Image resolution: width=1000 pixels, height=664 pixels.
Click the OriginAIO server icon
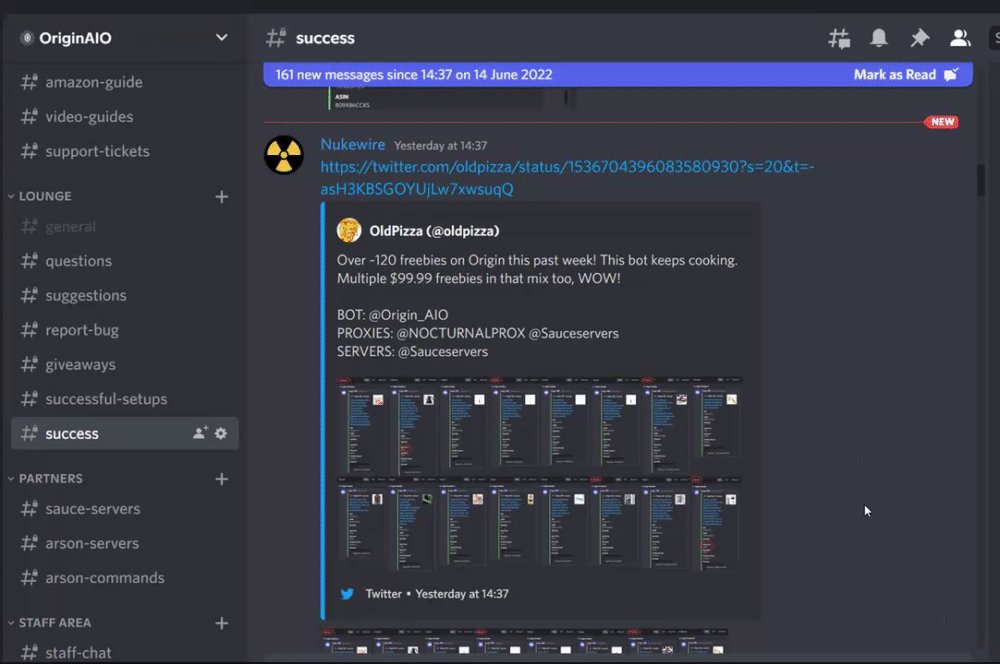coord(27,38)
